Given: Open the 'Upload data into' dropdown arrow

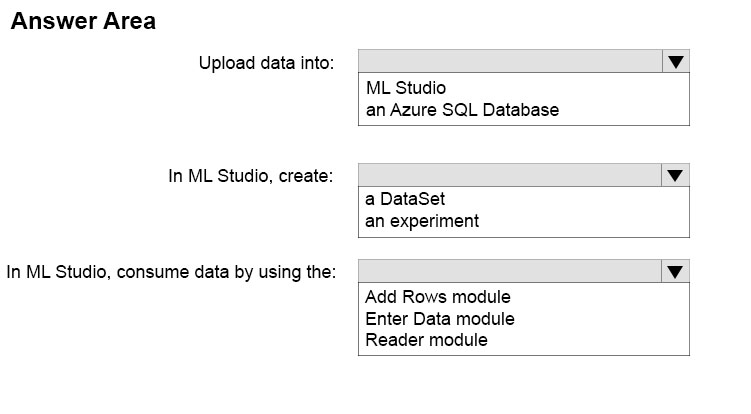Looking at the screenshot, I should point(676,61).
